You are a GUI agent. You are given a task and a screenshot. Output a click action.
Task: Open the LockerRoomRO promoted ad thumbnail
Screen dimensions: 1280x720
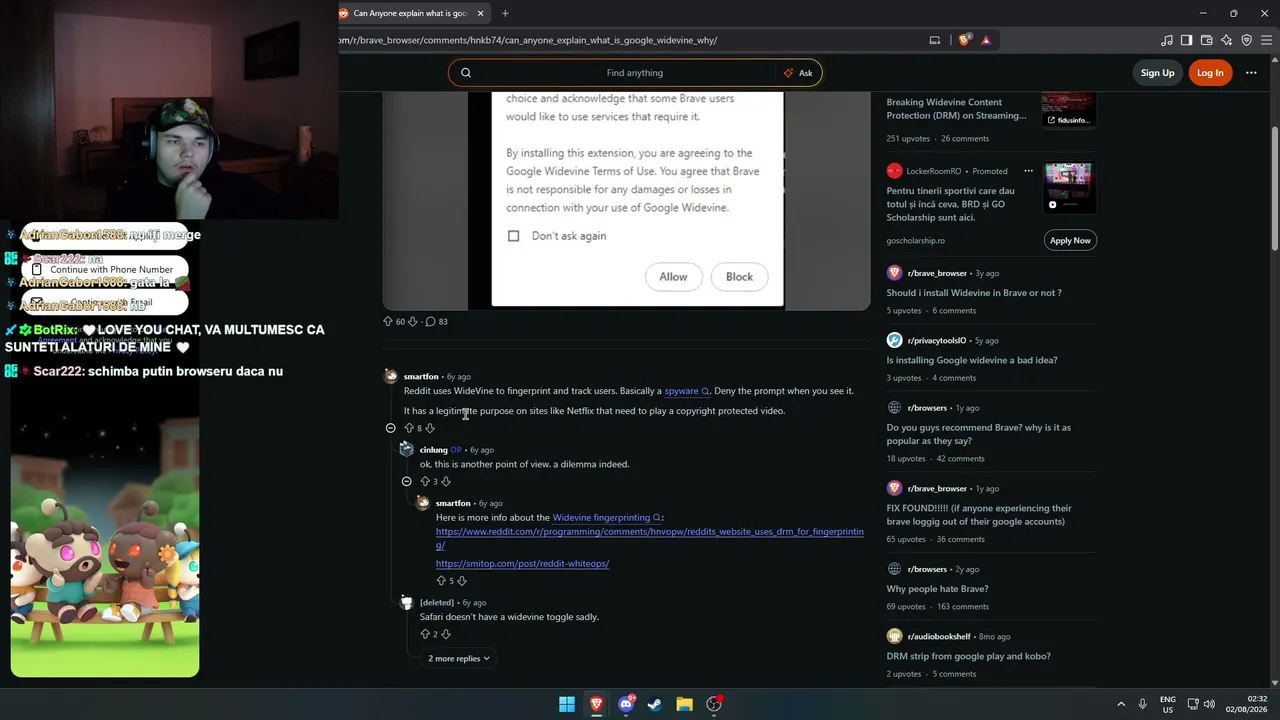click(1068, 189)
